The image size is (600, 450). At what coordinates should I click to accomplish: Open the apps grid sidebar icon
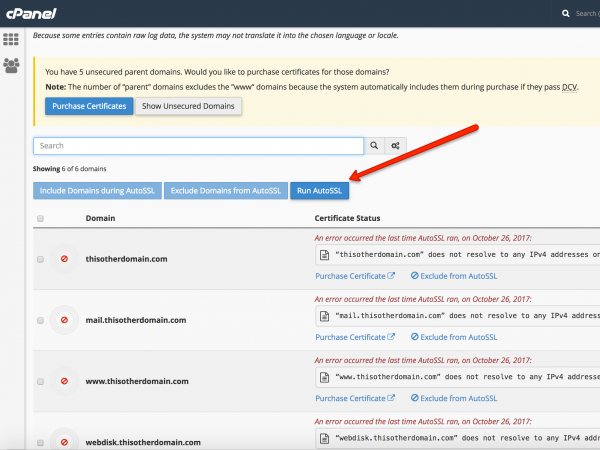pyautogui.click(x=12, y=39)
